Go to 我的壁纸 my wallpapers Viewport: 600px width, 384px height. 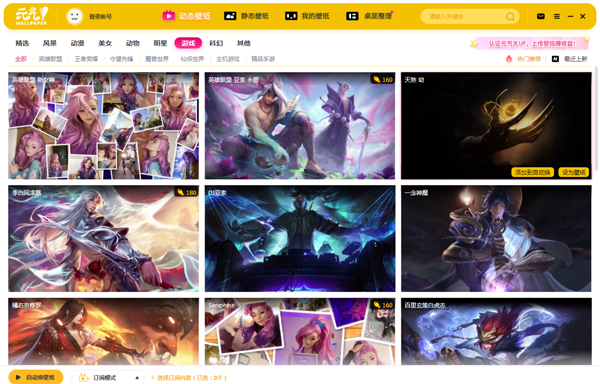coord(307,16)
